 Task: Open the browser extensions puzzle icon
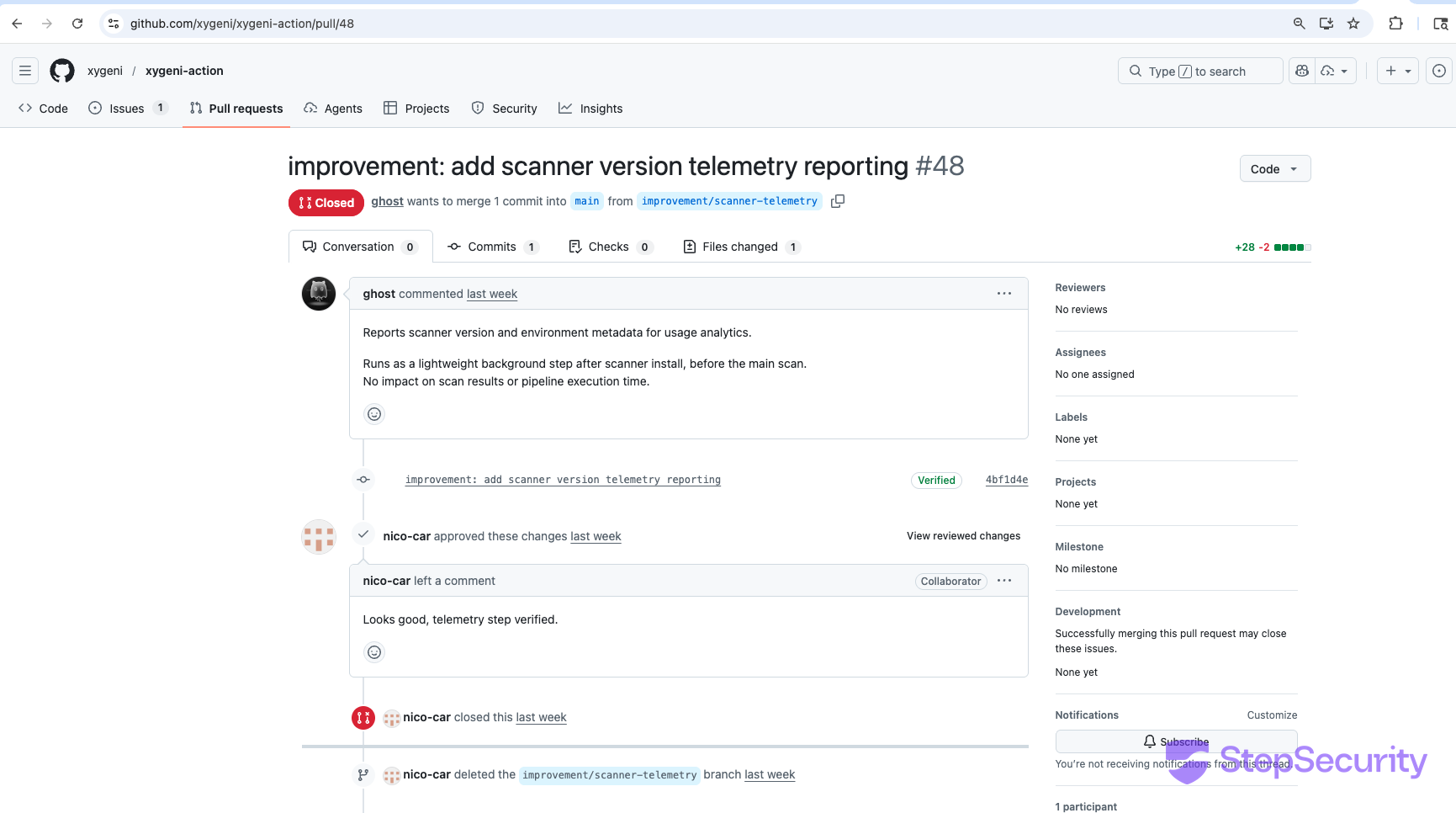click(1396, 24)
